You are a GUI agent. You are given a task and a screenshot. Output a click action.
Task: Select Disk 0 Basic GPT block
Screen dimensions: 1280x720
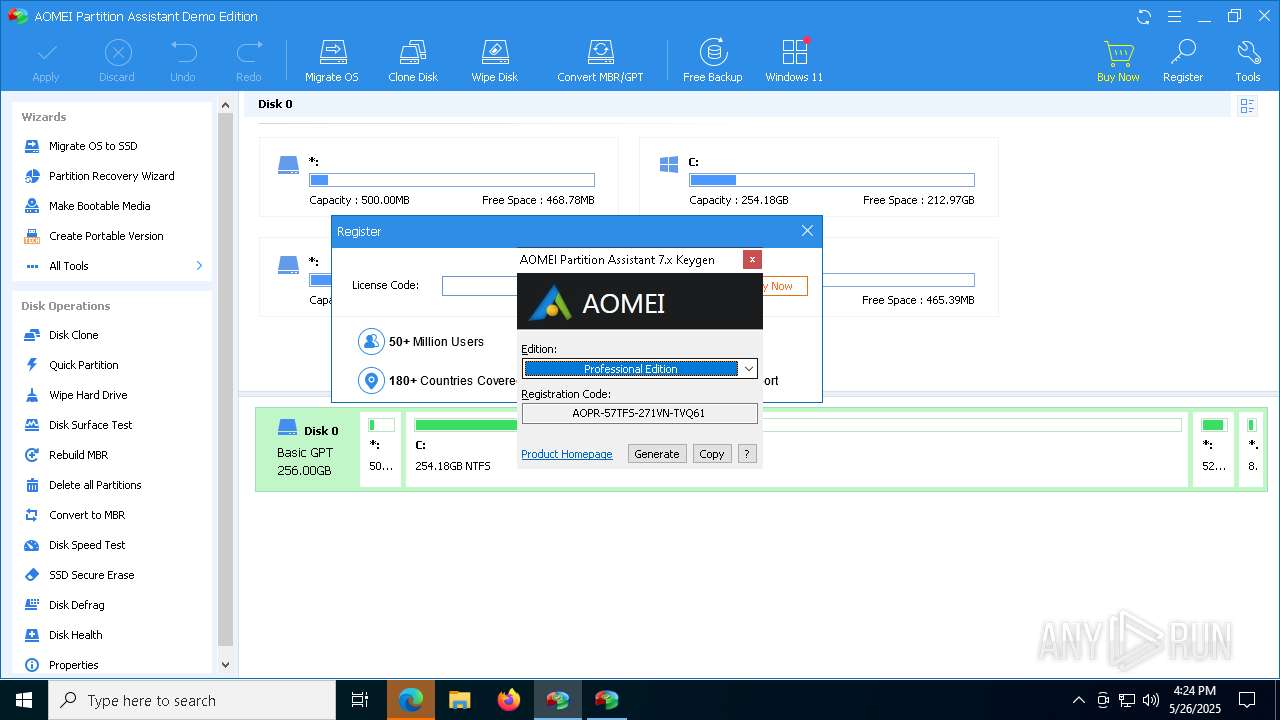click(x=307, y=449)
